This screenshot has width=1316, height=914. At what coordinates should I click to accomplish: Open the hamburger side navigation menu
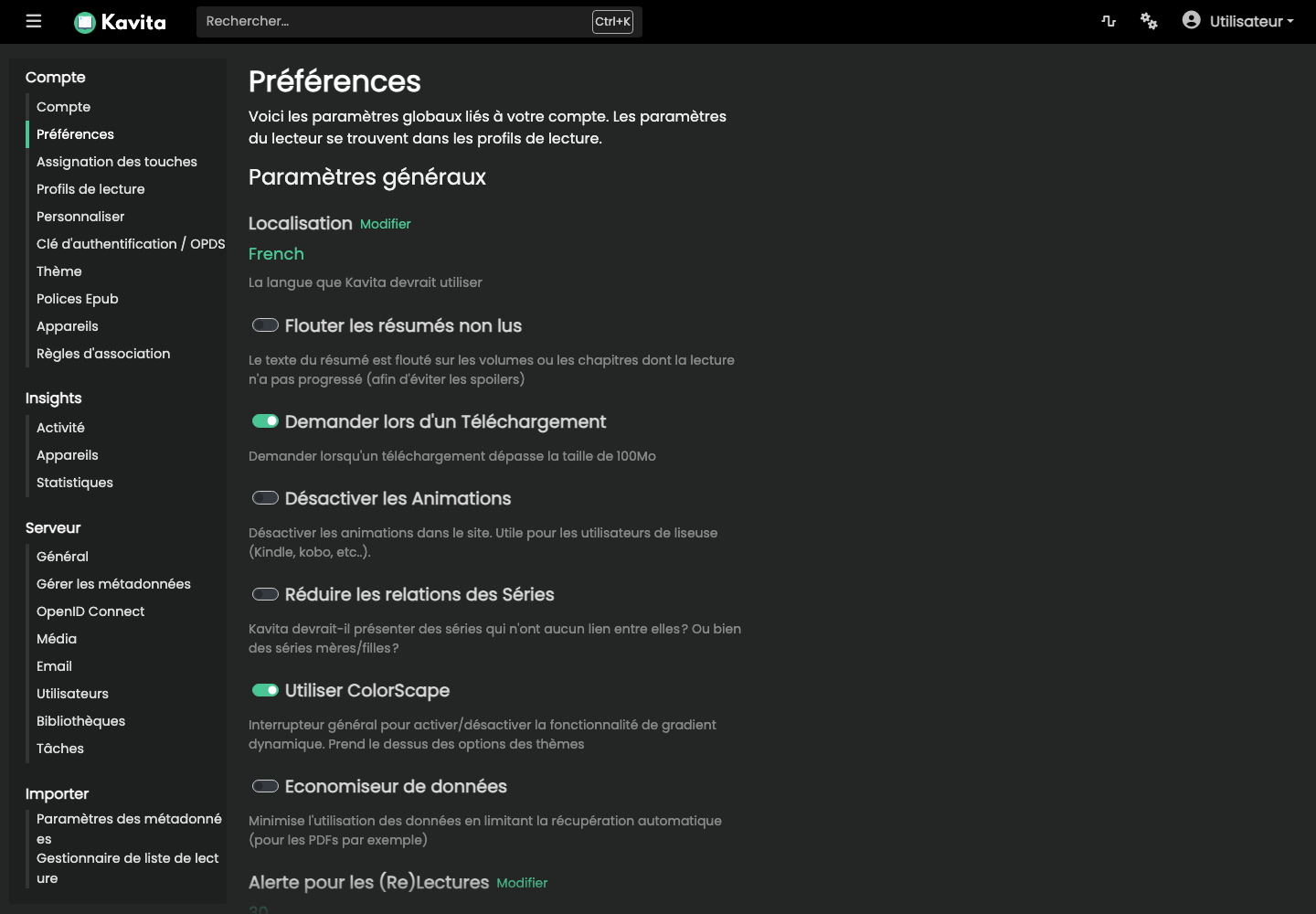click(34, 21)
